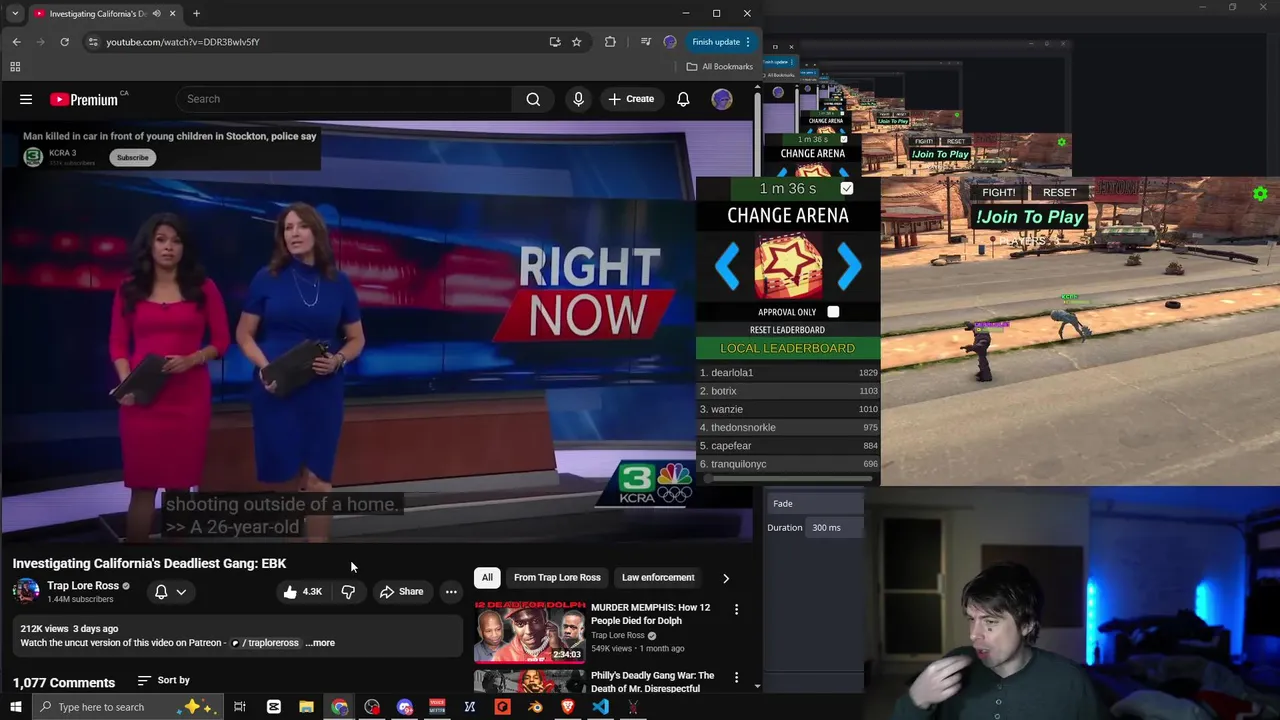Select From Trap Lore Ross chip

click(557, 577)
